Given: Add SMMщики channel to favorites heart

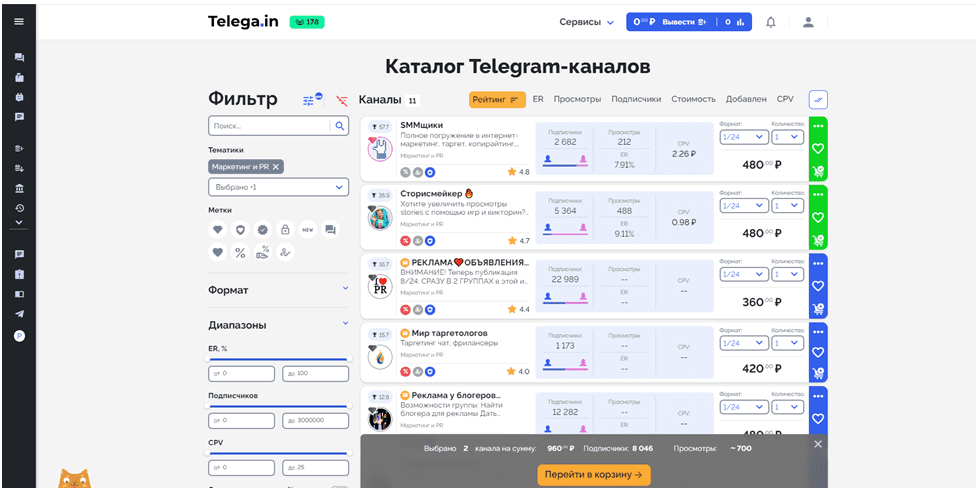Looking at the screenshot, I should tap(818, 148).
